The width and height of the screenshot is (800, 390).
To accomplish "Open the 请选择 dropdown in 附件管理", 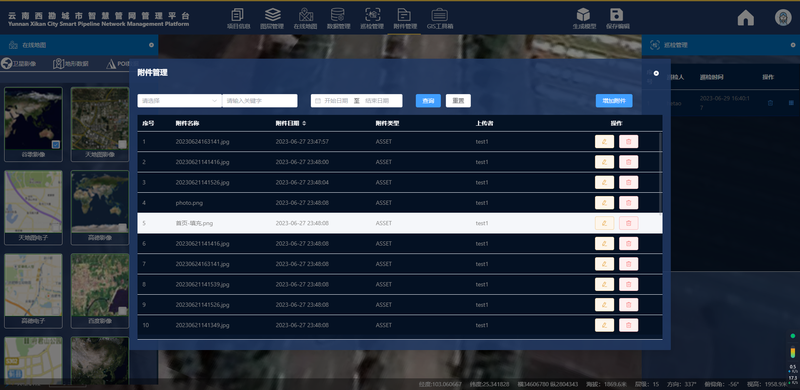I will [180, 101].
